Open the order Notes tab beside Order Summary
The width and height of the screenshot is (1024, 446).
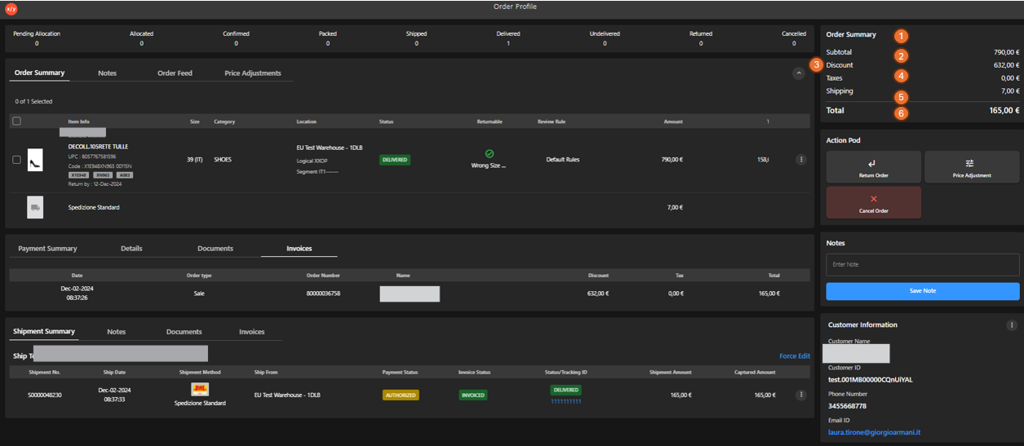tap(107, 73)
